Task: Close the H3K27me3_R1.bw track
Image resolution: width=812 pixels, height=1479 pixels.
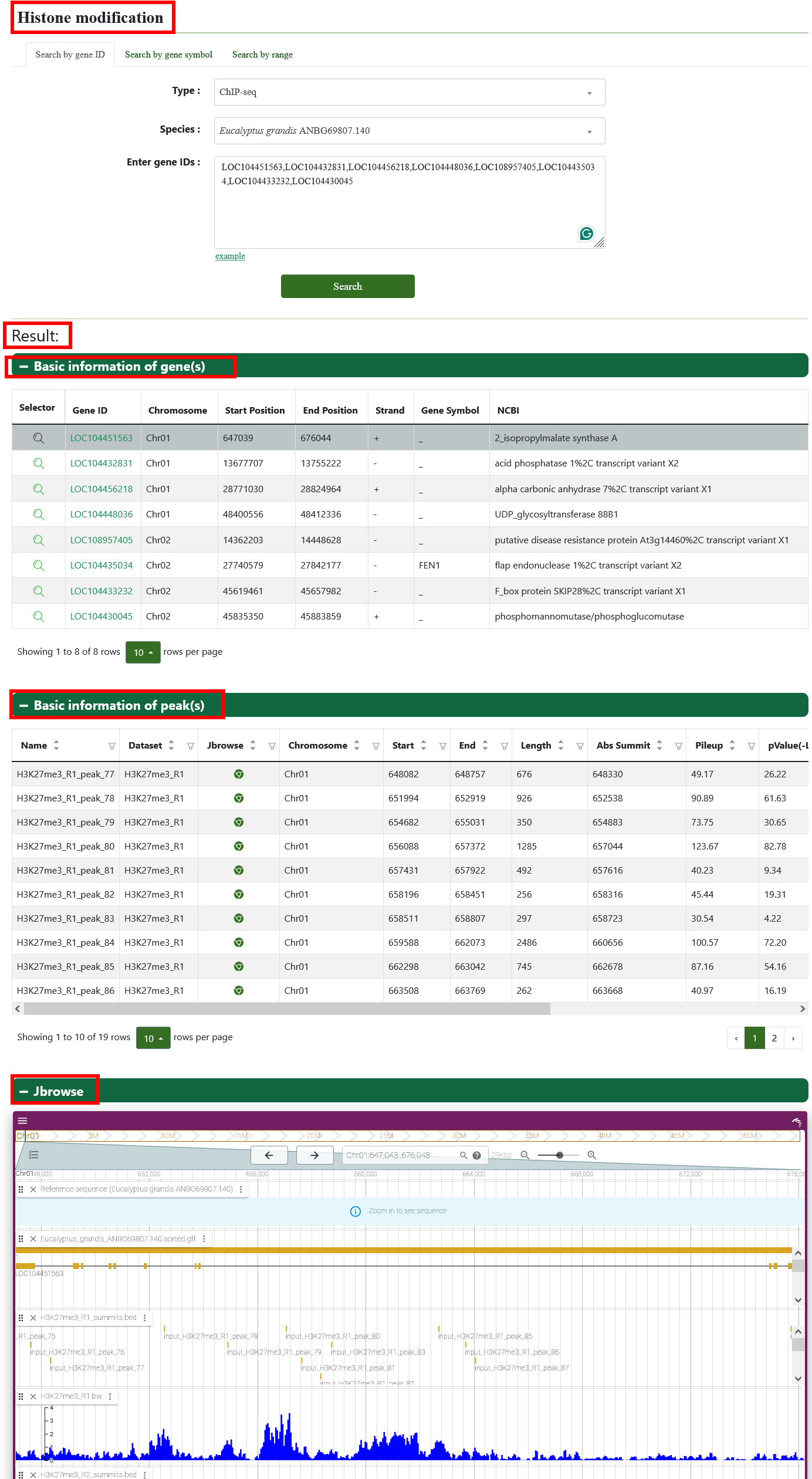Action: (x=33, y=1396)
